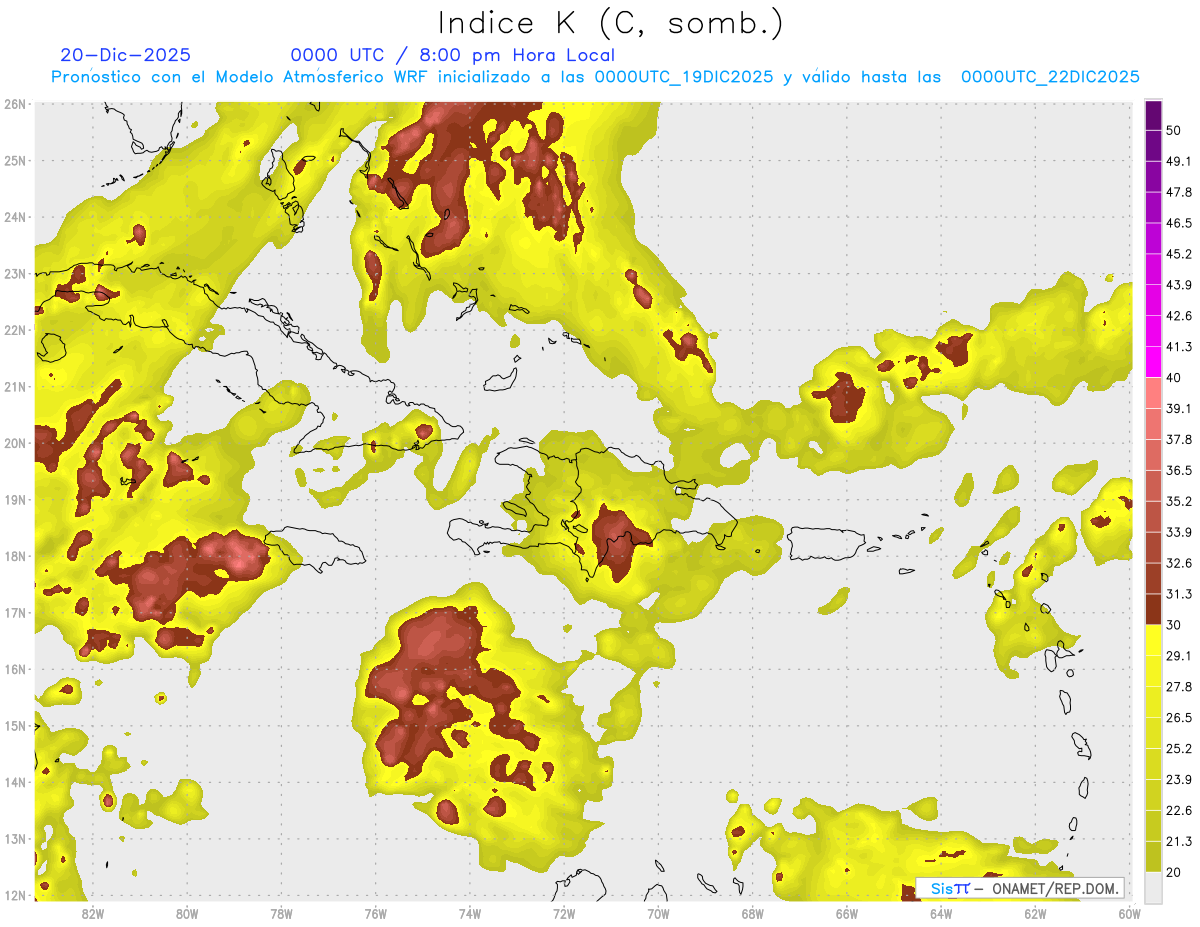
Task: Click the longitude label '60W'
Action: 1129,914
